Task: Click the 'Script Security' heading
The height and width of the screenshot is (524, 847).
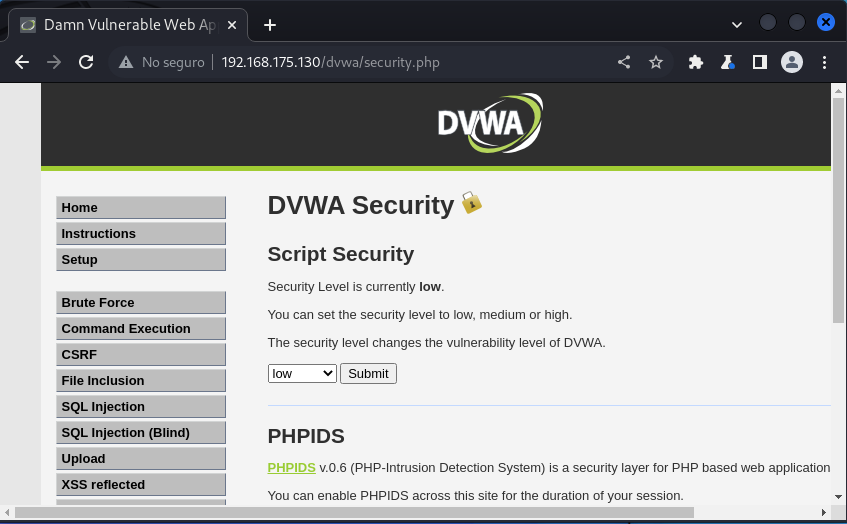Action: click(x=341, y=254)
